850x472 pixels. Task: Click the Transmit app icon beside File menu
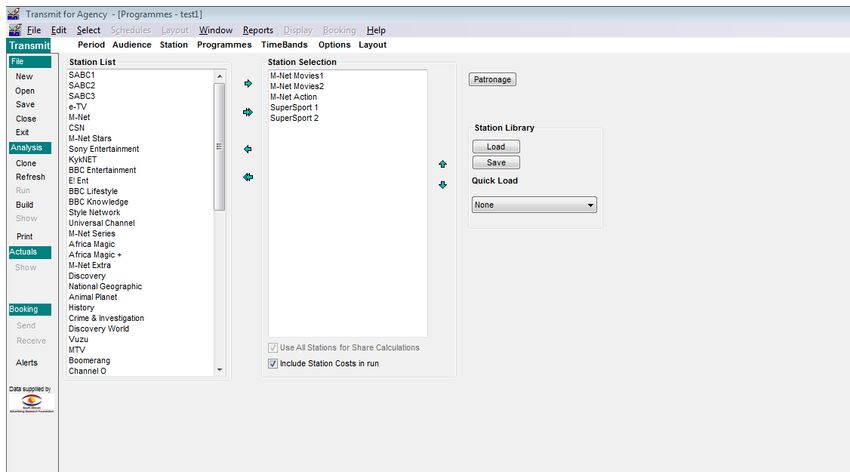[15, 30]
